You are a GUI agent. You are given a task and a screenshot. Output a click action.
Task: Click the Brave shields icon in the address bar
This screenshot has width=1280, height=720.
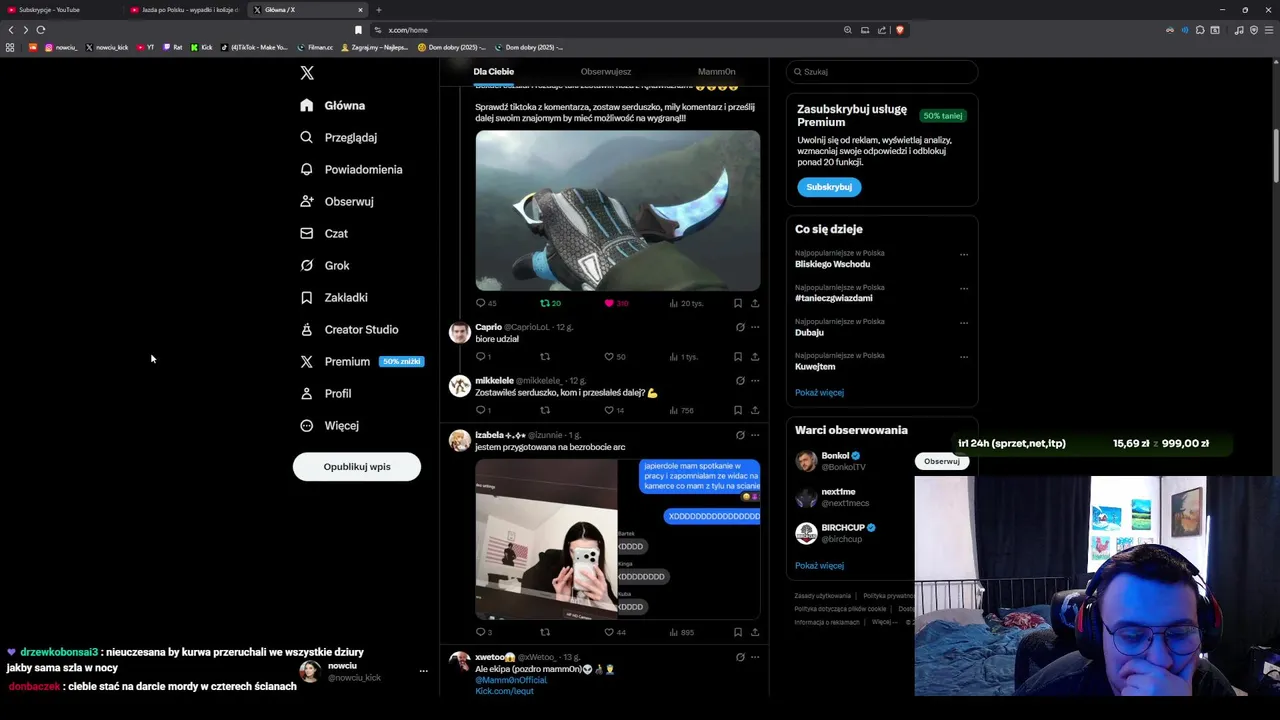click(899, 30)
